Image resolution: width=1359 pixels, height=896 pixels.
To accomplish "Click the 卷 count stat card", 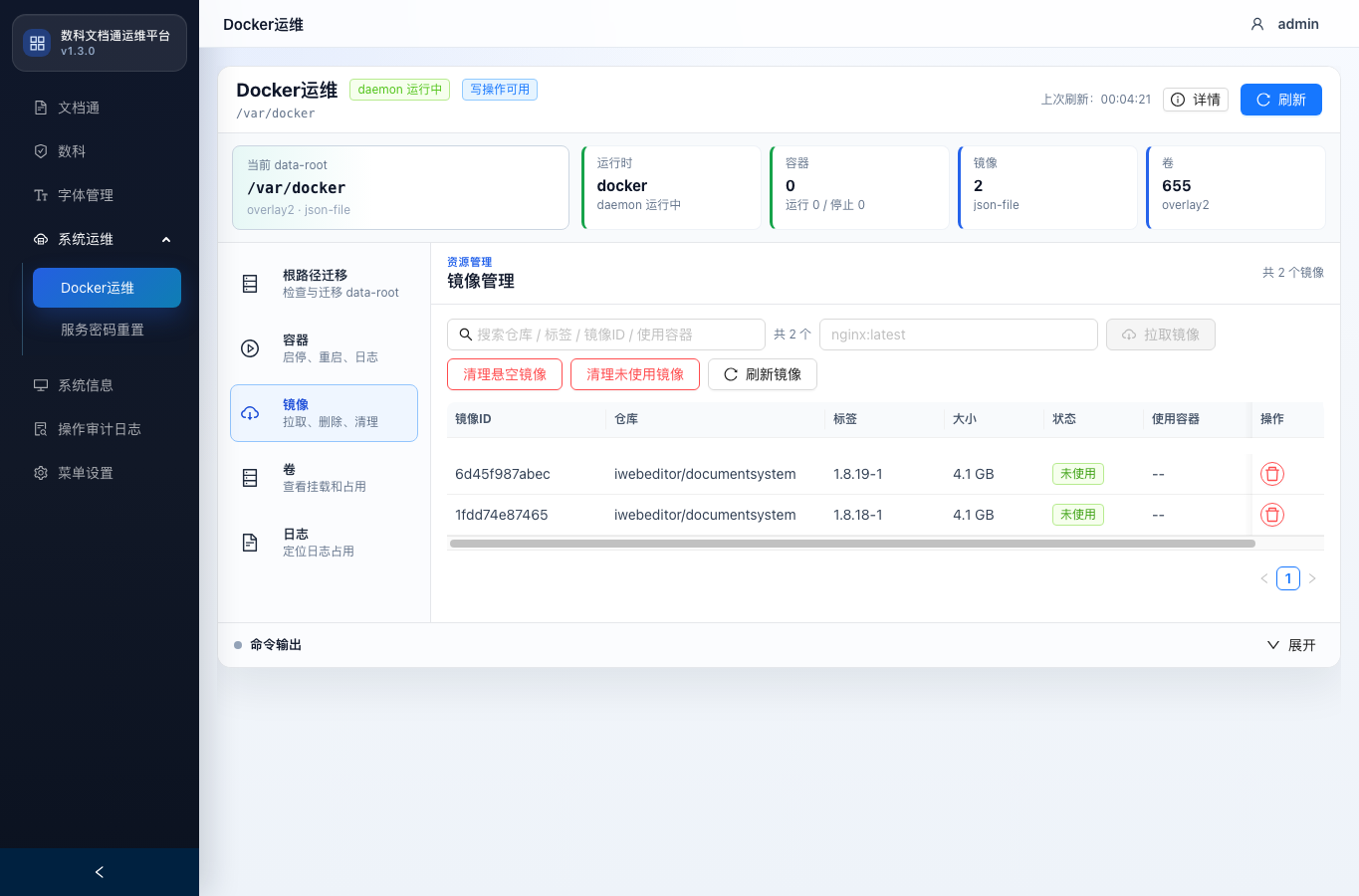I will coord(1236,187).
